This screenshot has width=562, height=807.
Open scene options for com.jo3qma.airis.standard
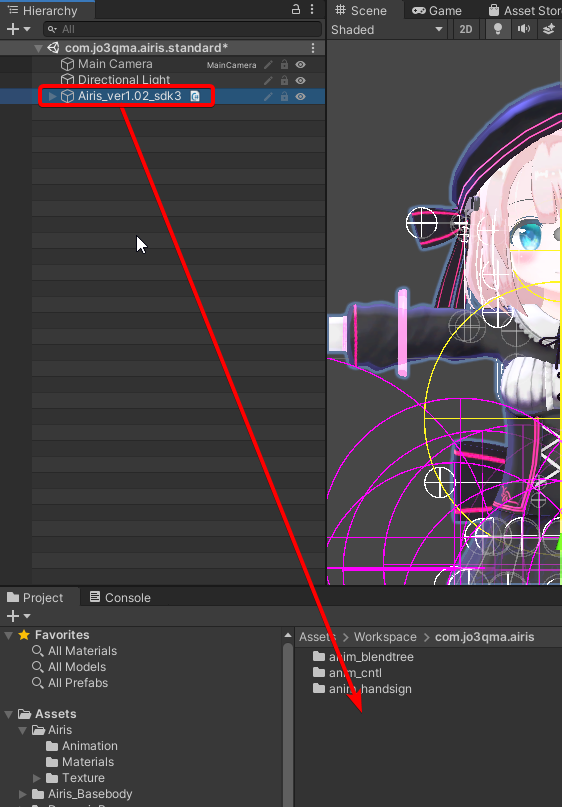click(313, 48)
